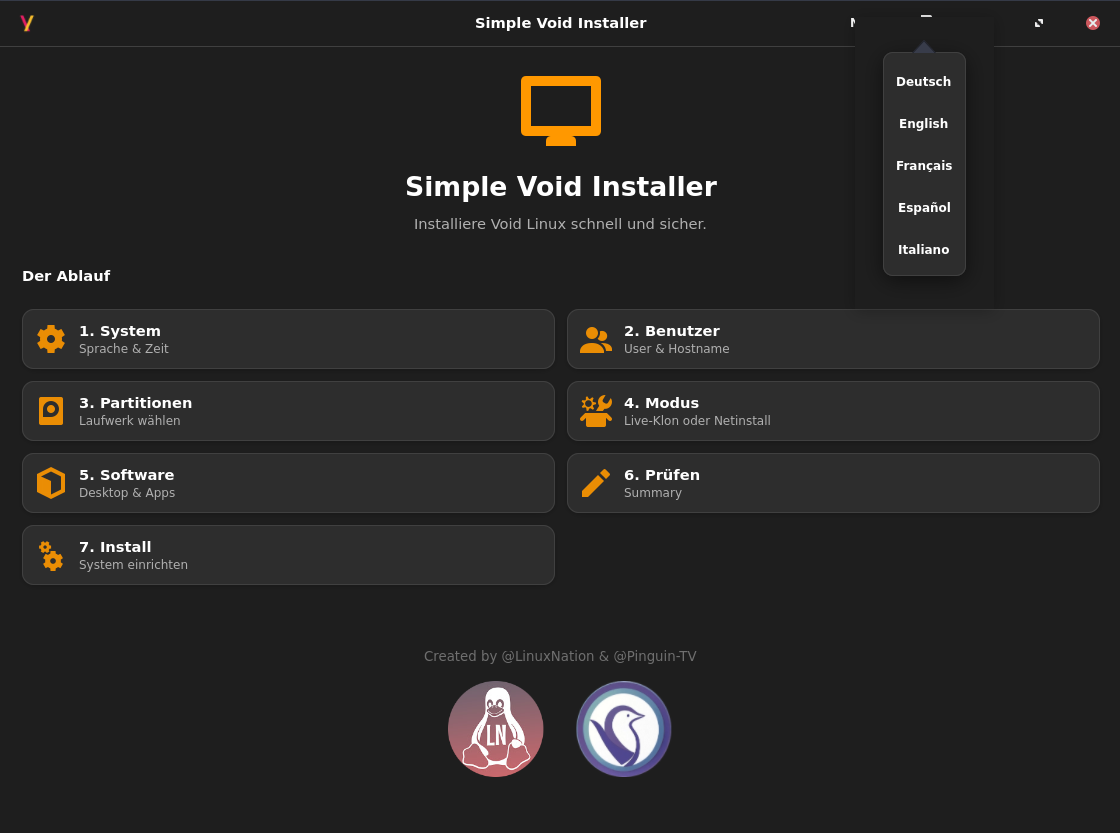This screenshot has height=833, width=1120.
Task: Select Deutsch from the language list
Action: 923,81
